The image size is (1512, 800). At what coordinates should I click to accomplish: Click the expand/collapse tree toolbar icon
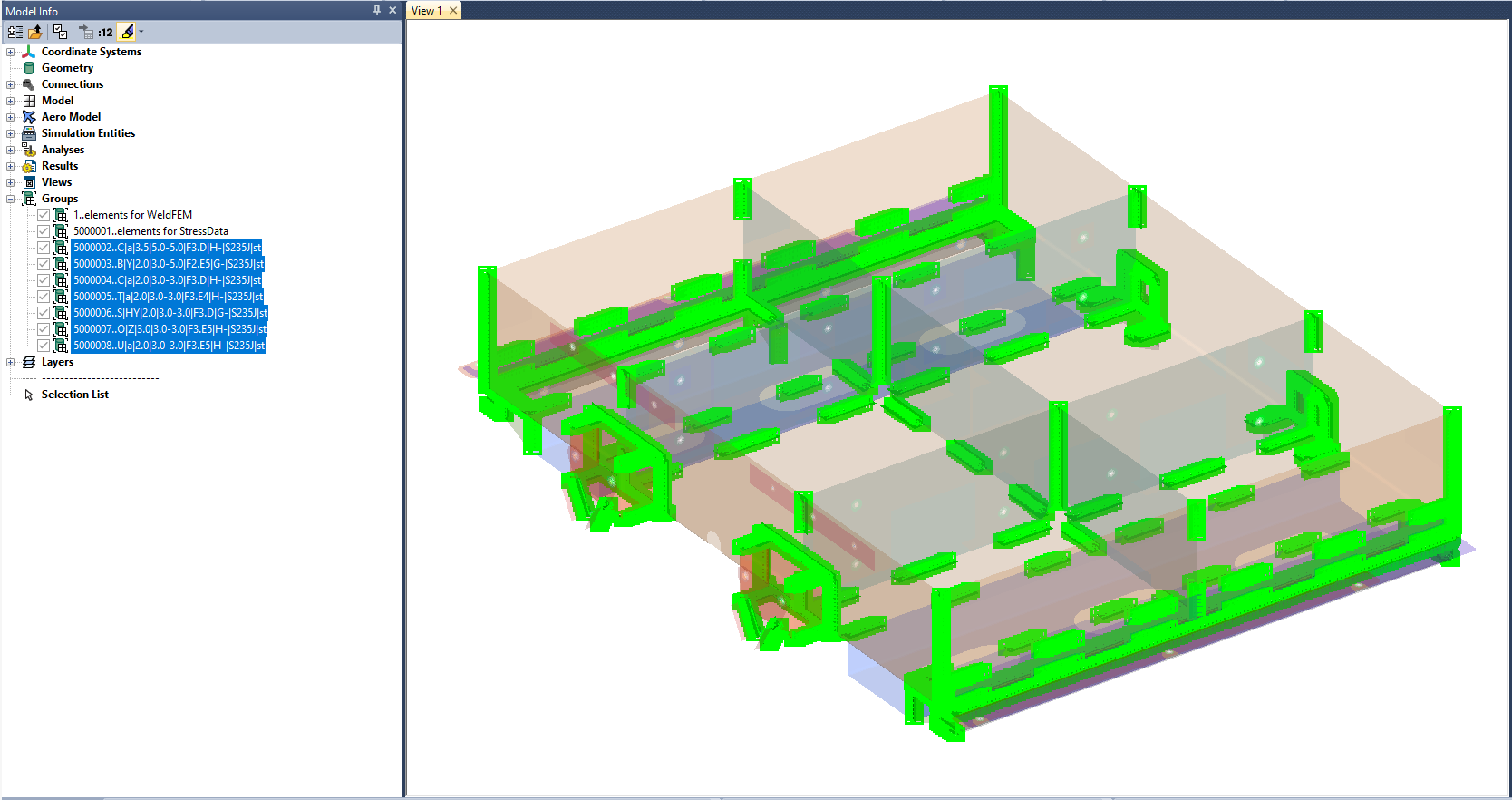pyautogui.click(x=15, y=32)
